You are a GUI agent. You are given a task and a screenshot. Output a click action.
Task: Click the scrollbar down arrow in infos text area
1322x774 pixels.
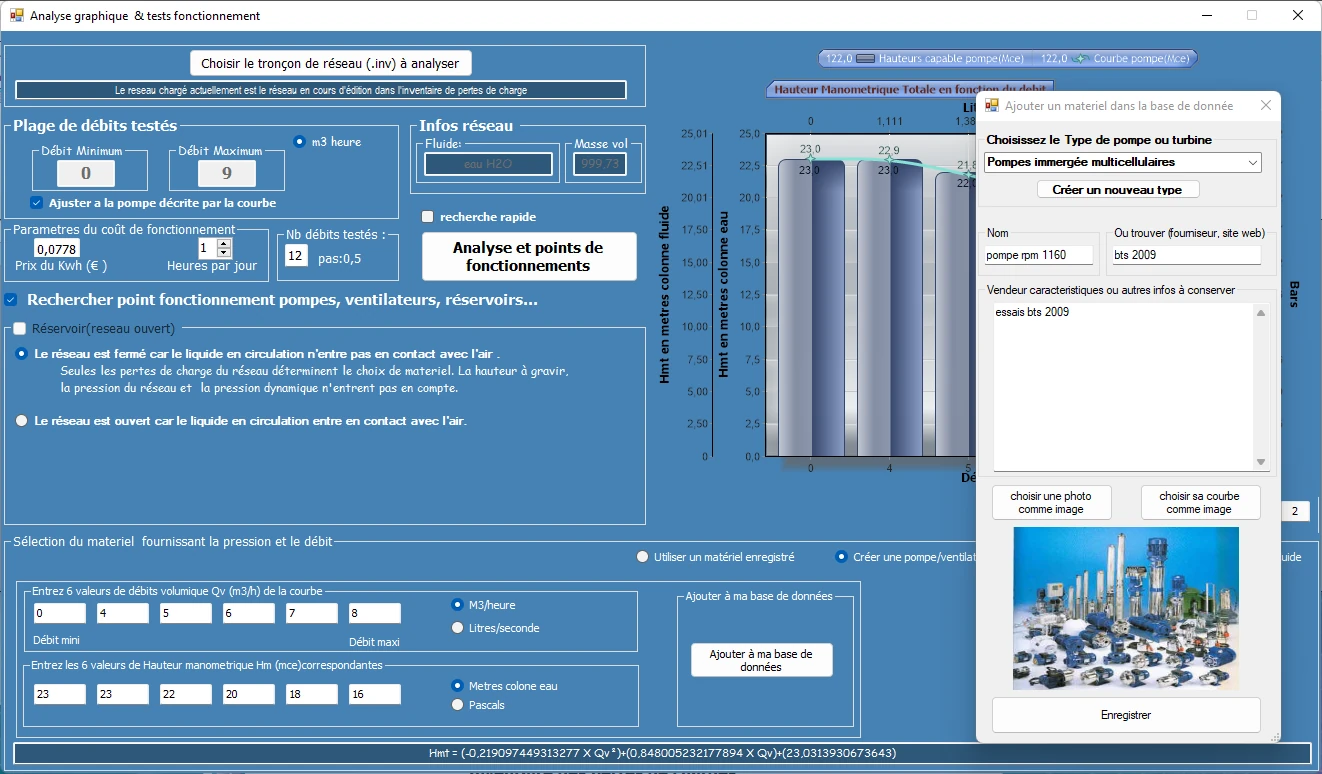(1261, 462)
